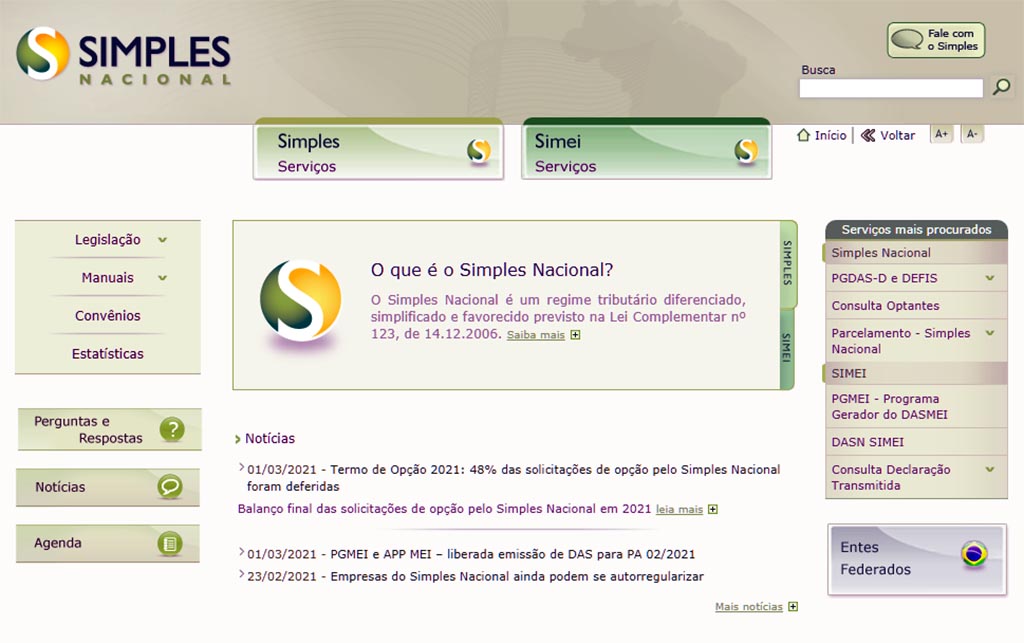Decrease font size with the A- button
Viewport: 1024px width, 643px height.
(972, 134)
